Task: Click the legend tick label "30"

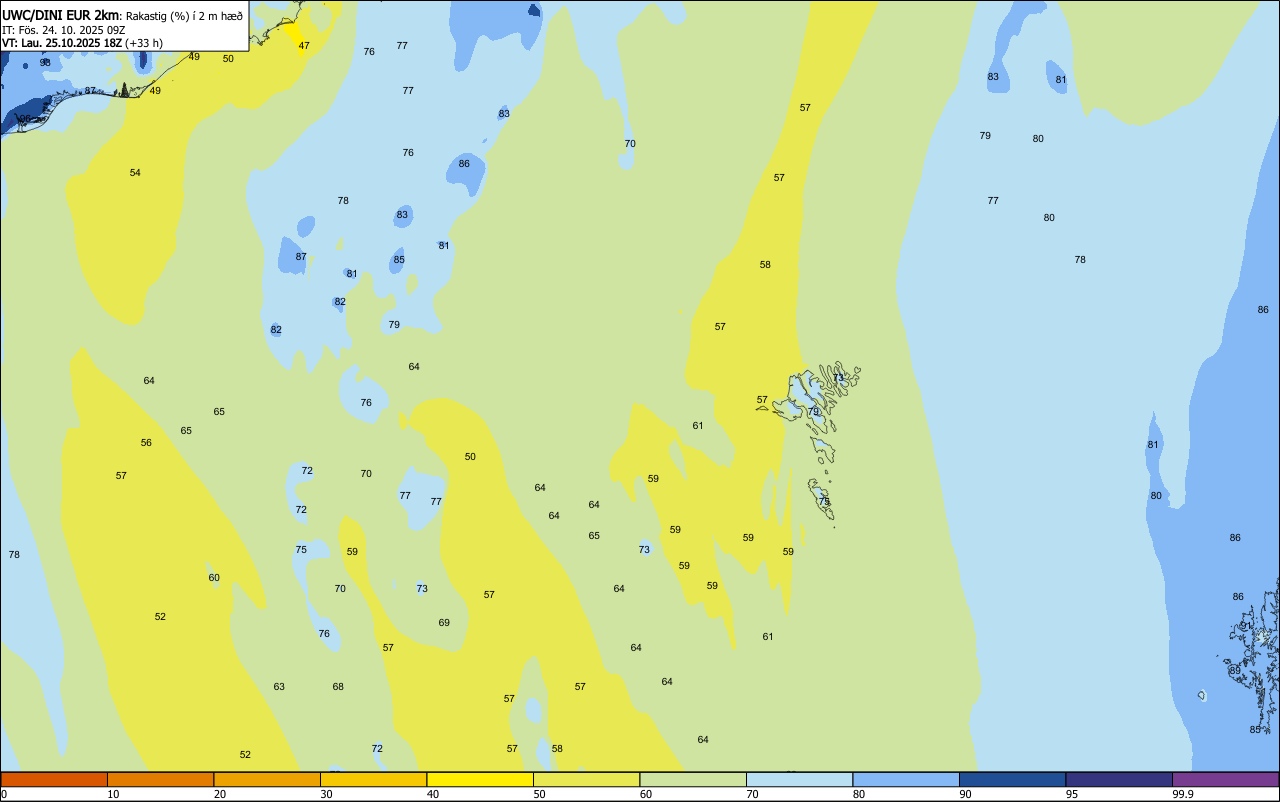Action: coord(326,794)
